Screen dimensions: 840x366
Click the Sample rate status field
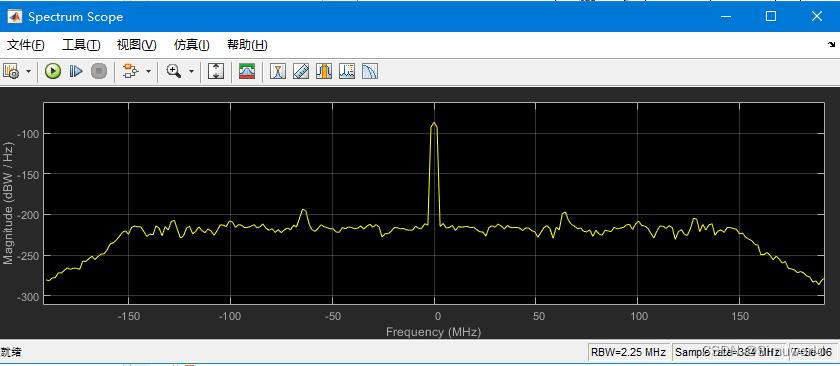[x=728, y=352]
